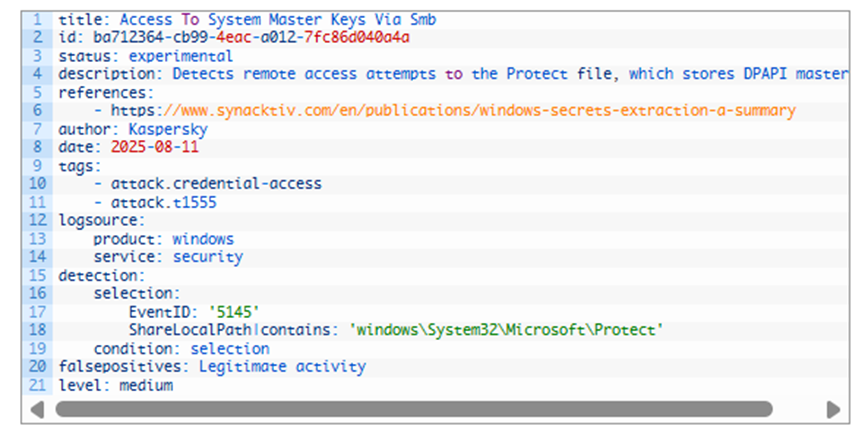Click the left scroll arrow of the horizontal scrollbar

(x=37, y=410)
